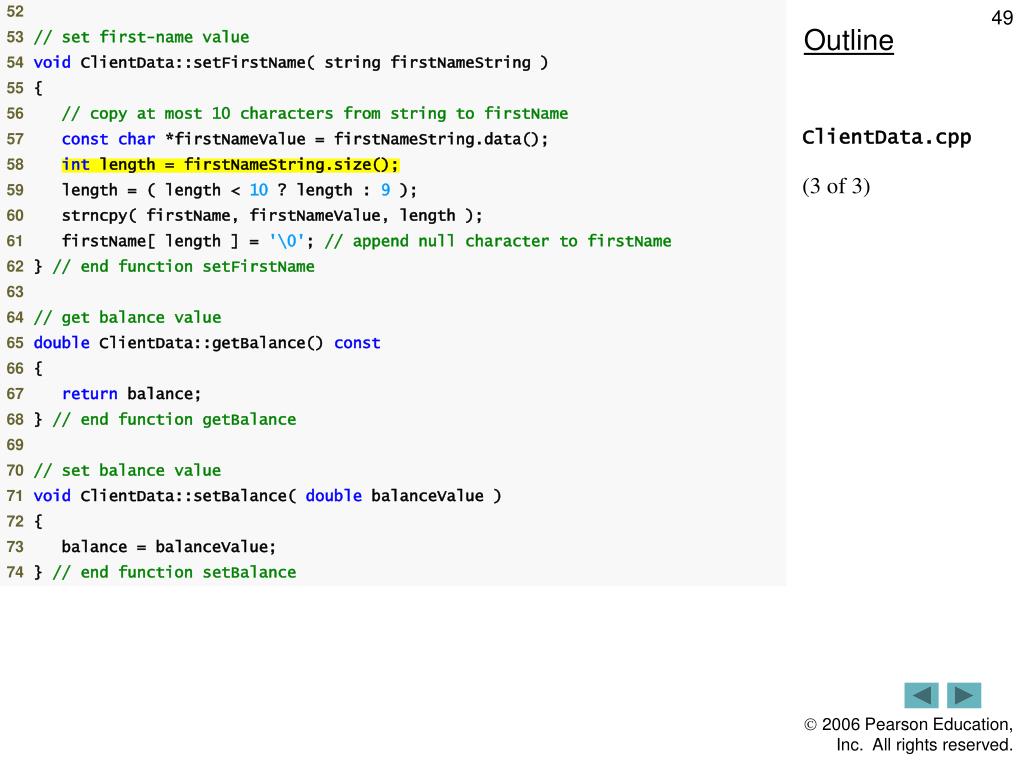Click the comment '// set balance value'
1024x768 pixels.
point(127,470)
